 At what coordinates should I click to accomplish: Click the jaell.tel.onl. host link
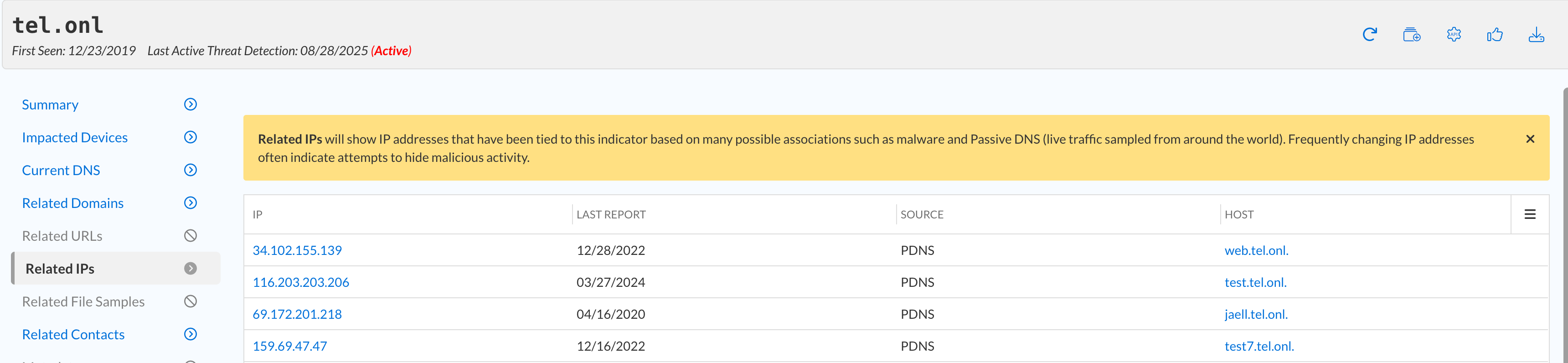1256,314
